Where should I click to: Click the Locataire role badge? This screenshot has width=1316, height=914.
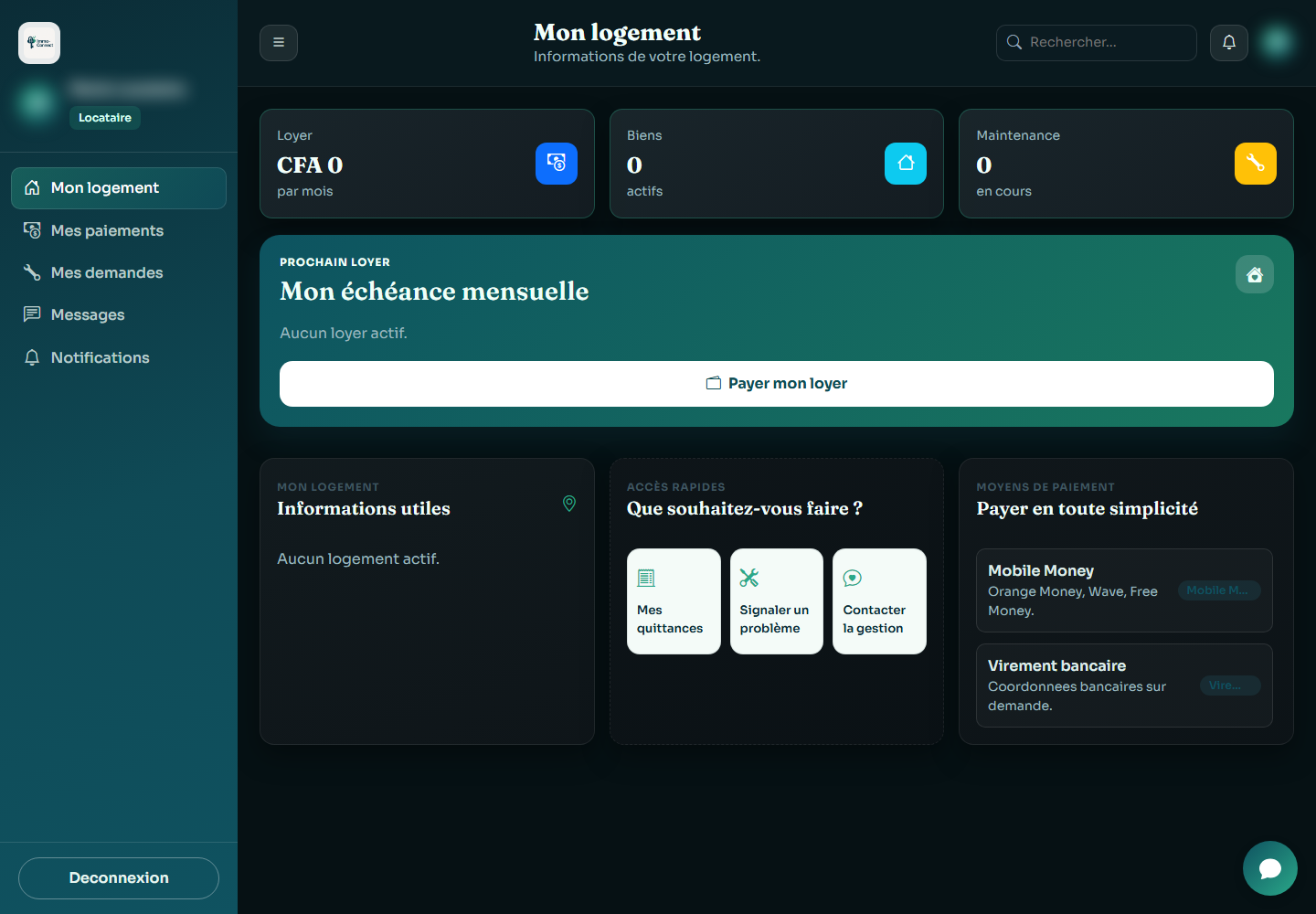point(105,118)
